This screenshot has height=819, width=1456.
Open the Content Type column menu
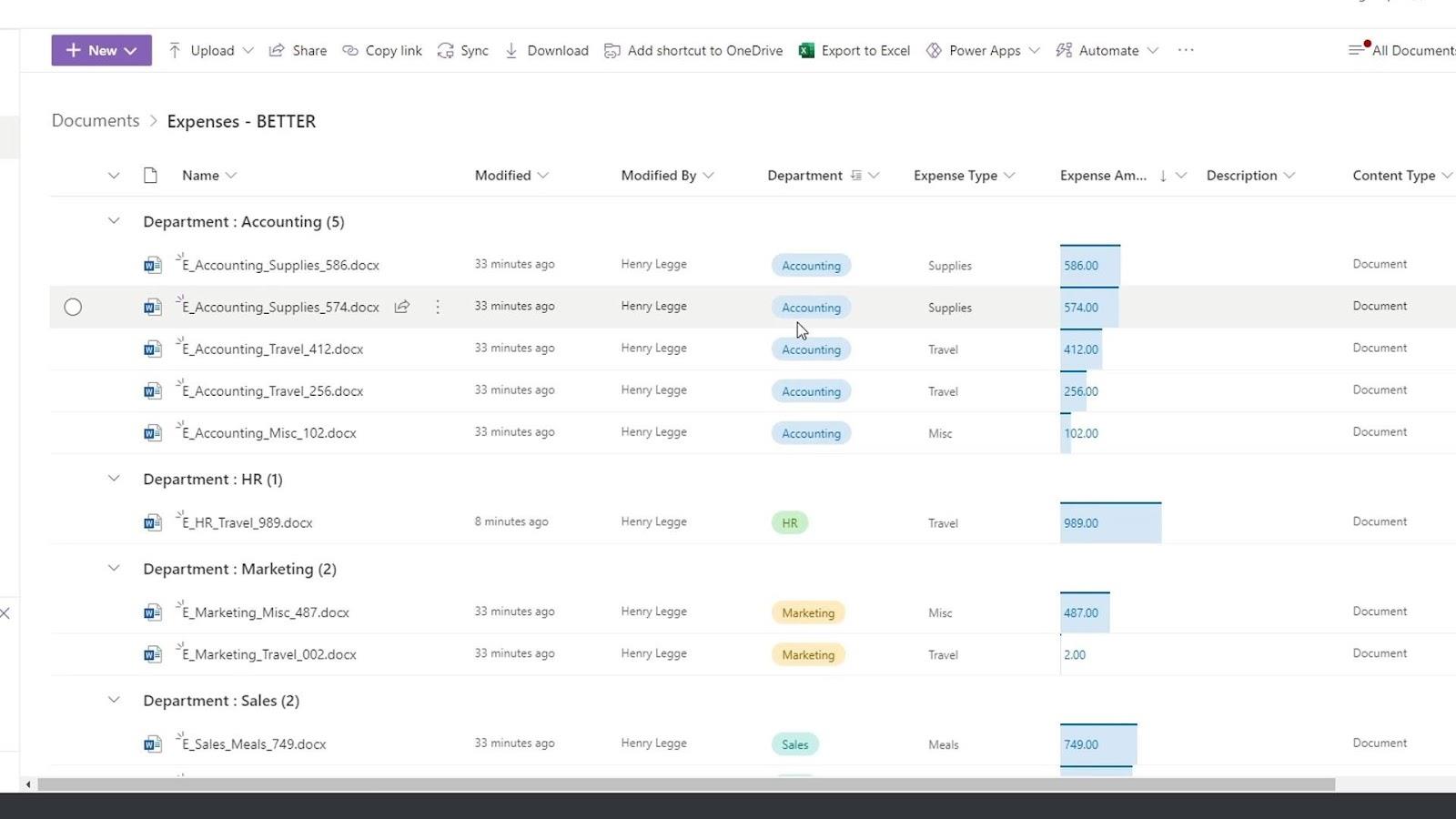(x=1402, y=175)
